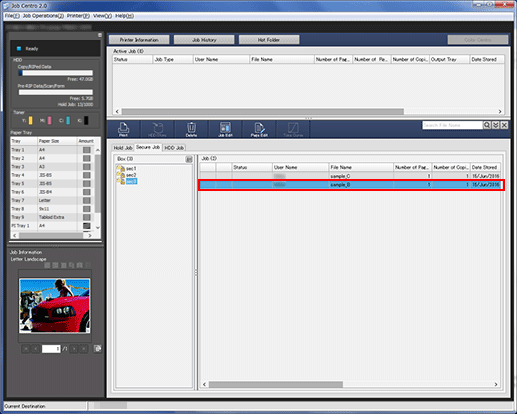Click the box list refresh icon
This screenshot has height=414, width=517.
click(189, 159)
